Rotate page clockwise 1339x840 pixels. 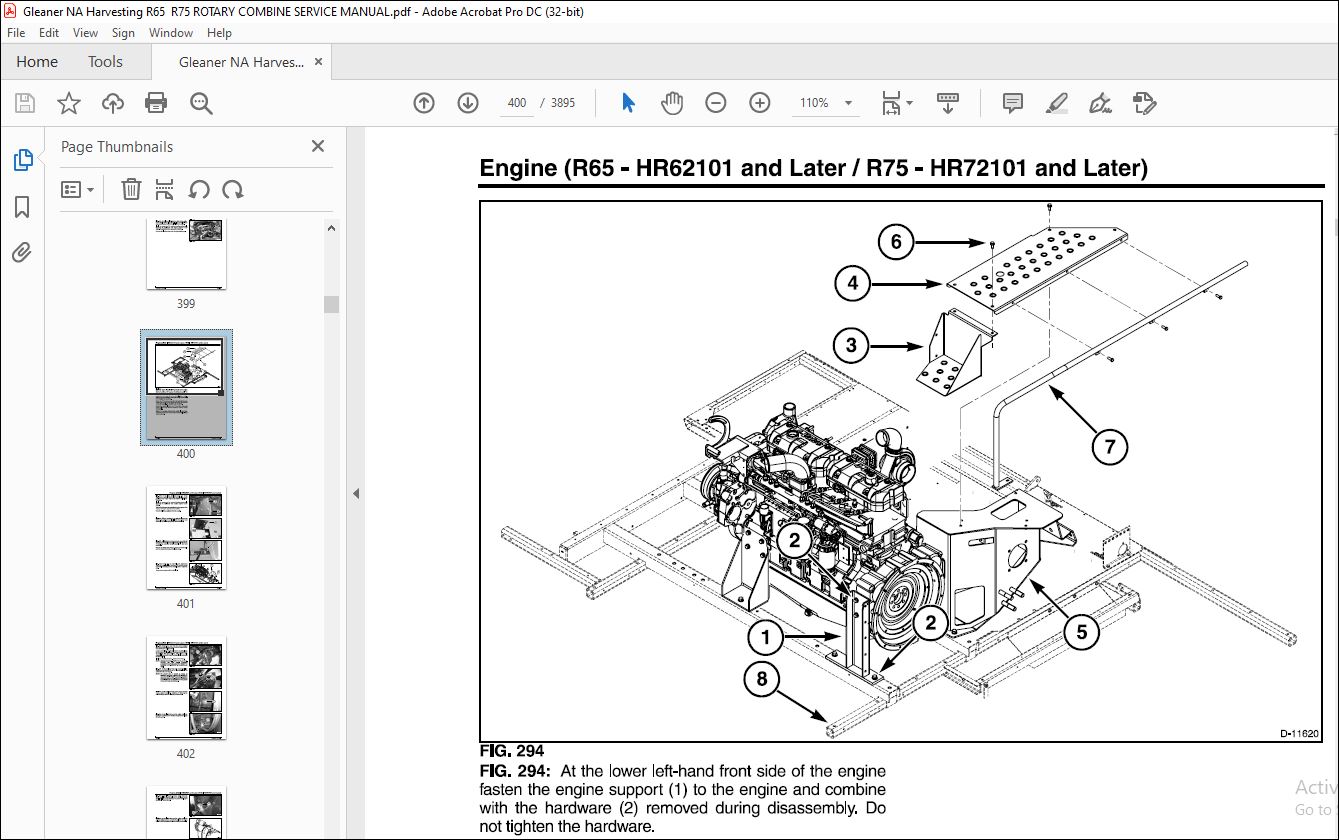pos(233,189)
